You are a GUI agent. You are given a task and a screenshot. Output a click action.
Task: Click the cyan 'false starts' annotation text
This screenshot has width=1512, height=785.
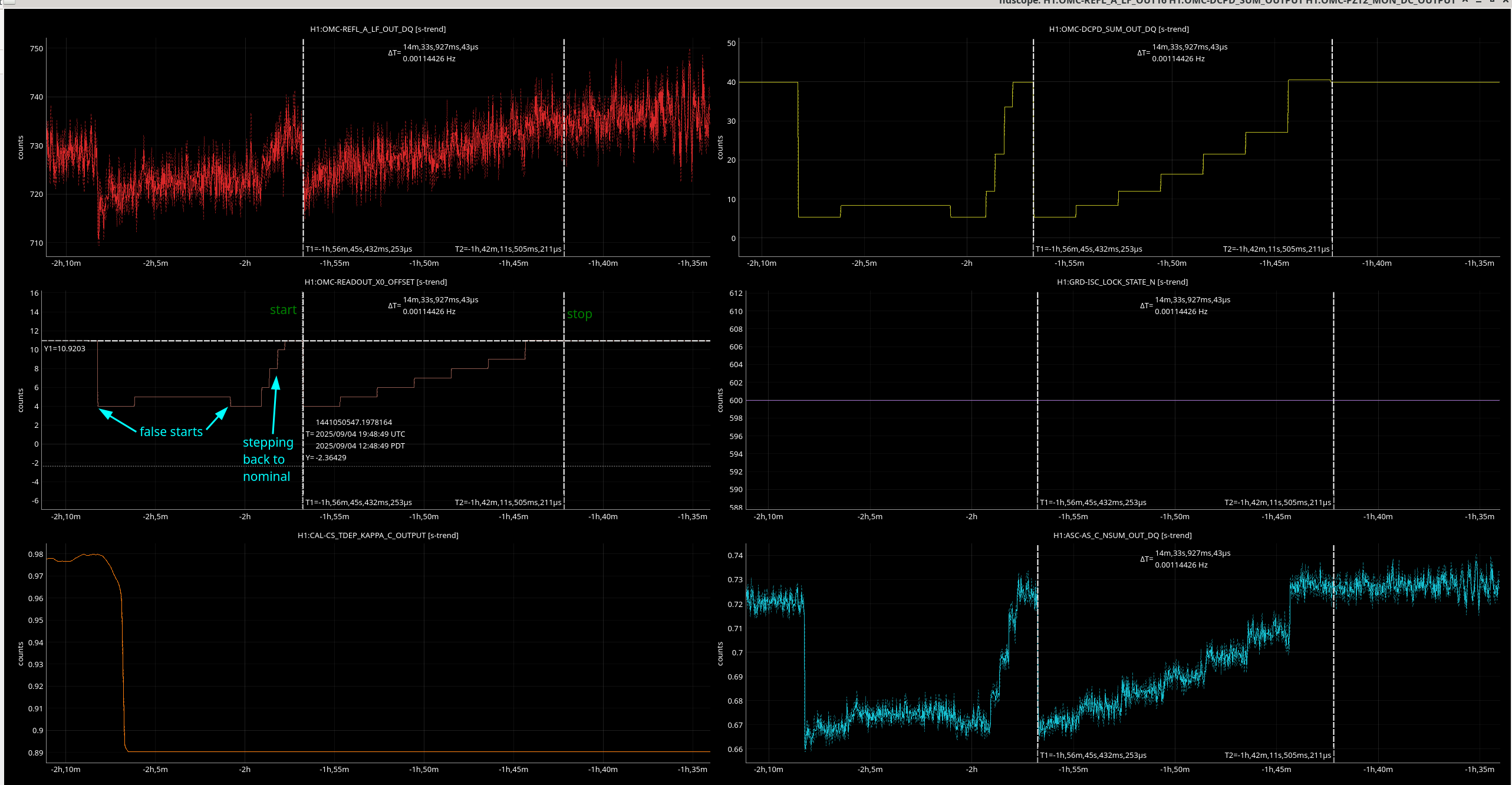click(x=171, y=432)
